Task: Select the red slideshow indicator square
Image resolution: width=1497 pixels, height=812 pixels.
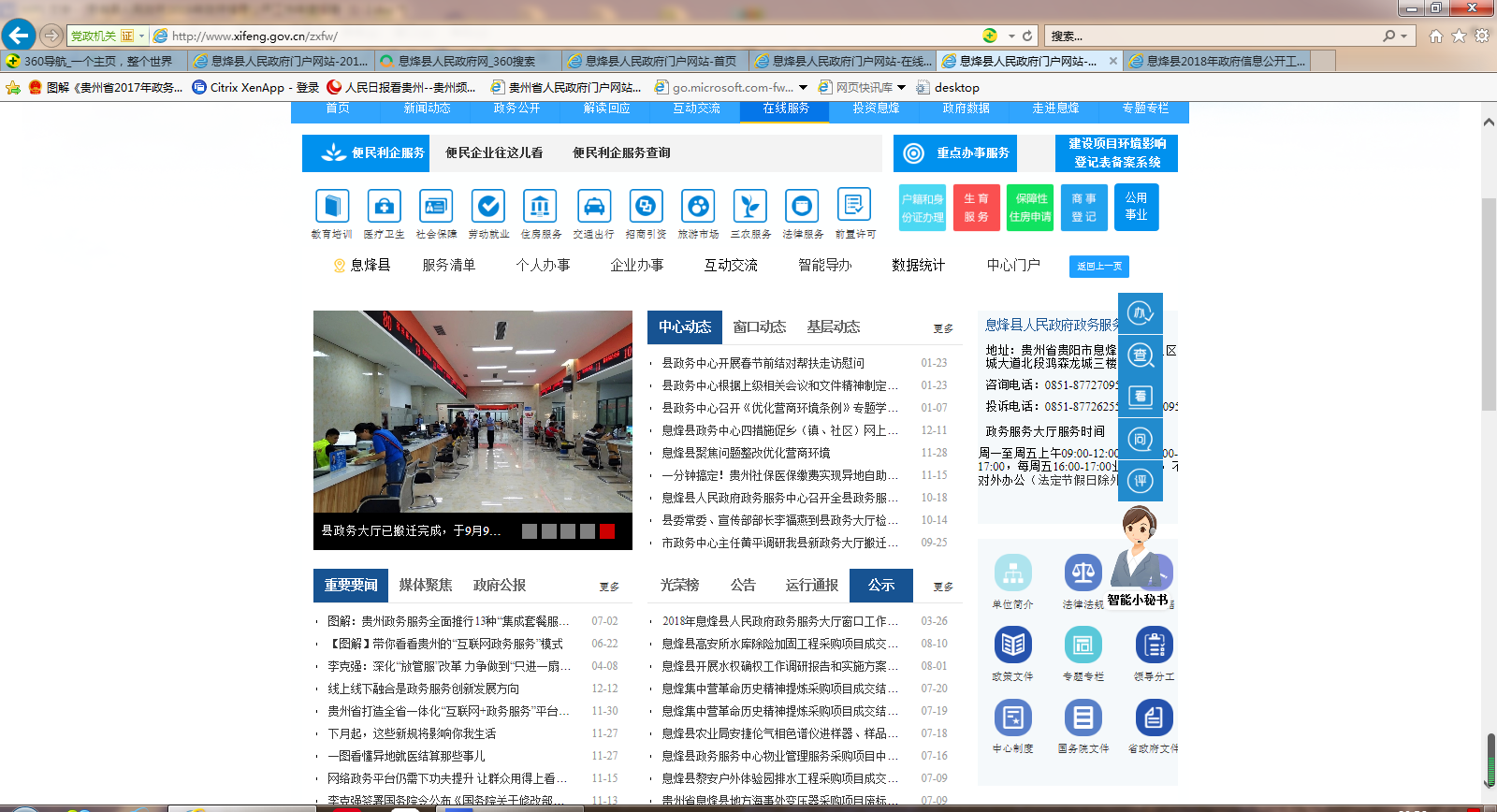Action: pos(607,531)
